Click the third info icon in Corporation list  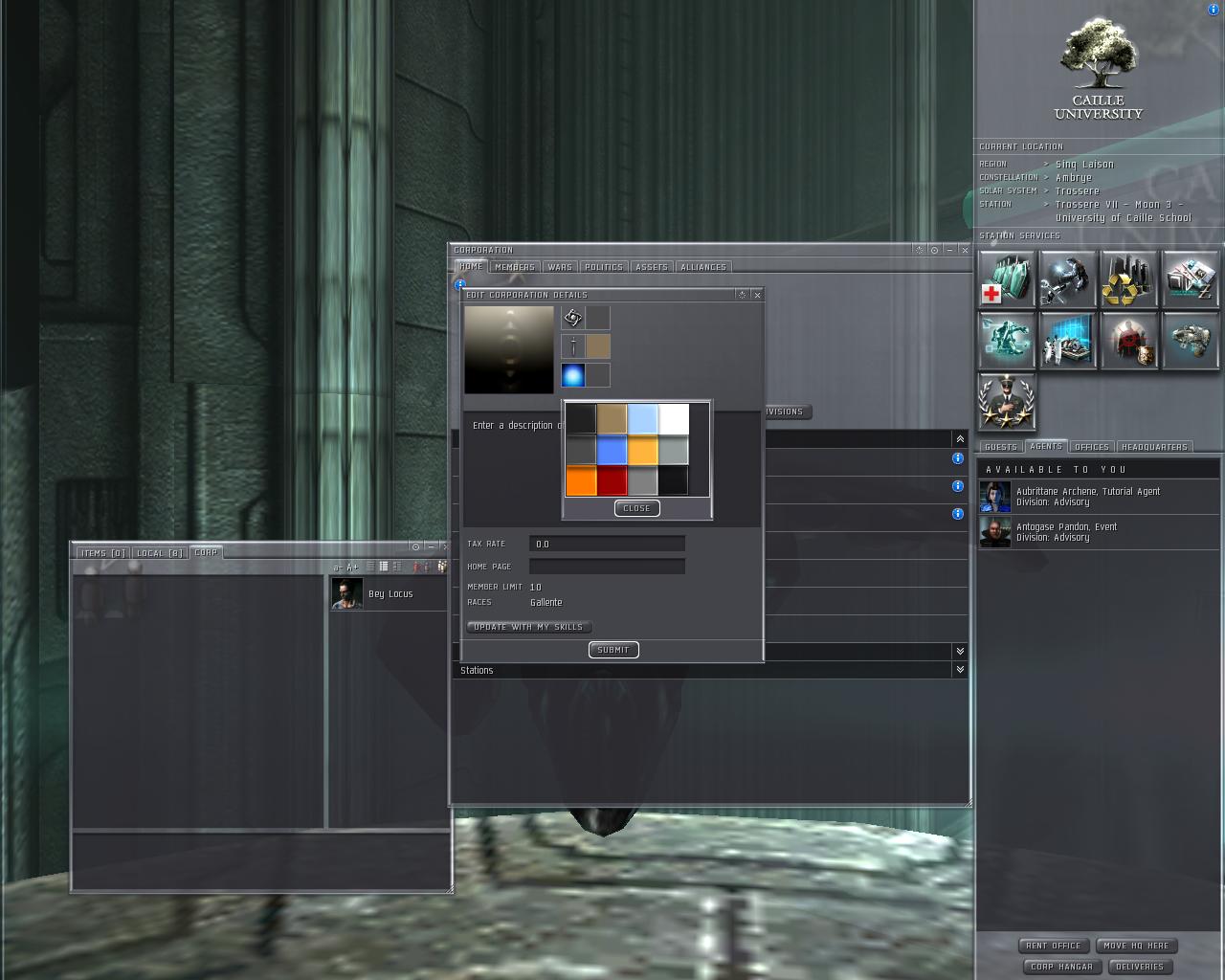point(958,514)
